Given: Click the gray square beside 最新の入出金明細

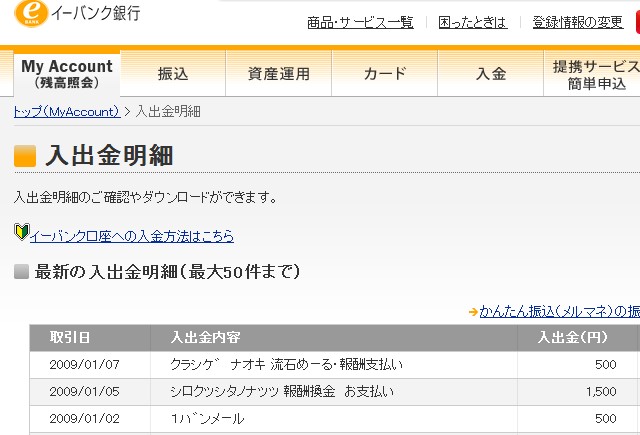Looking at the screenshot, I should pyautogui.click(x=21, y=272).
